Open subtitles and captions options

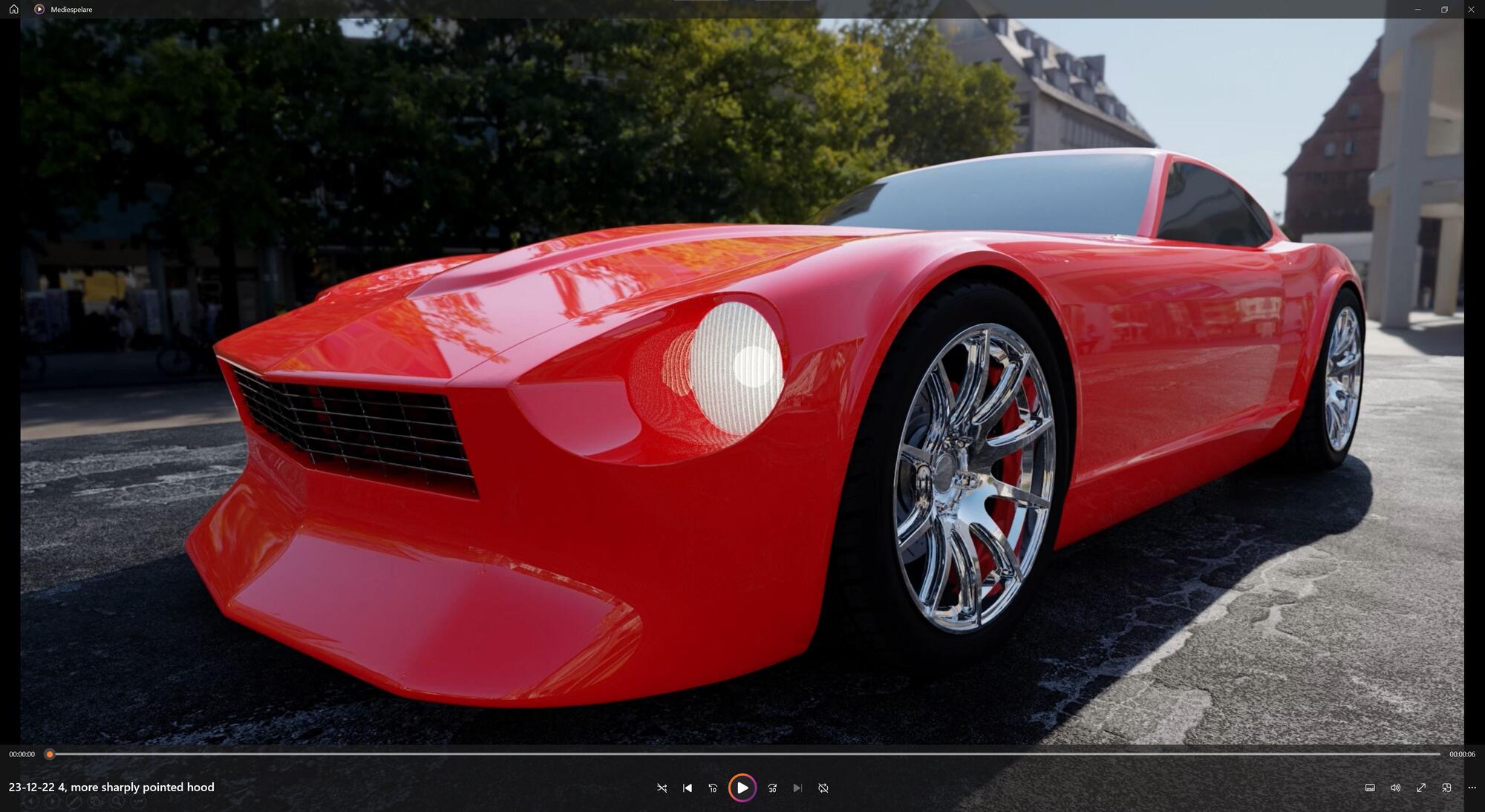point(1370,788)
